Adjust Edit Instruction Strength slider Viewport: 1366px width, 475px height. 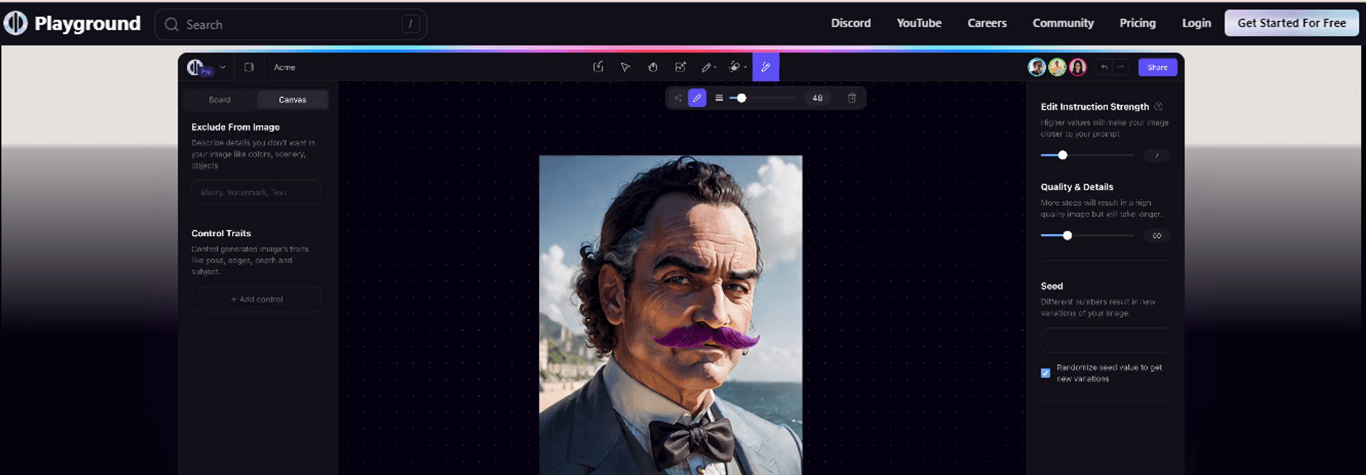point(1087,155)
